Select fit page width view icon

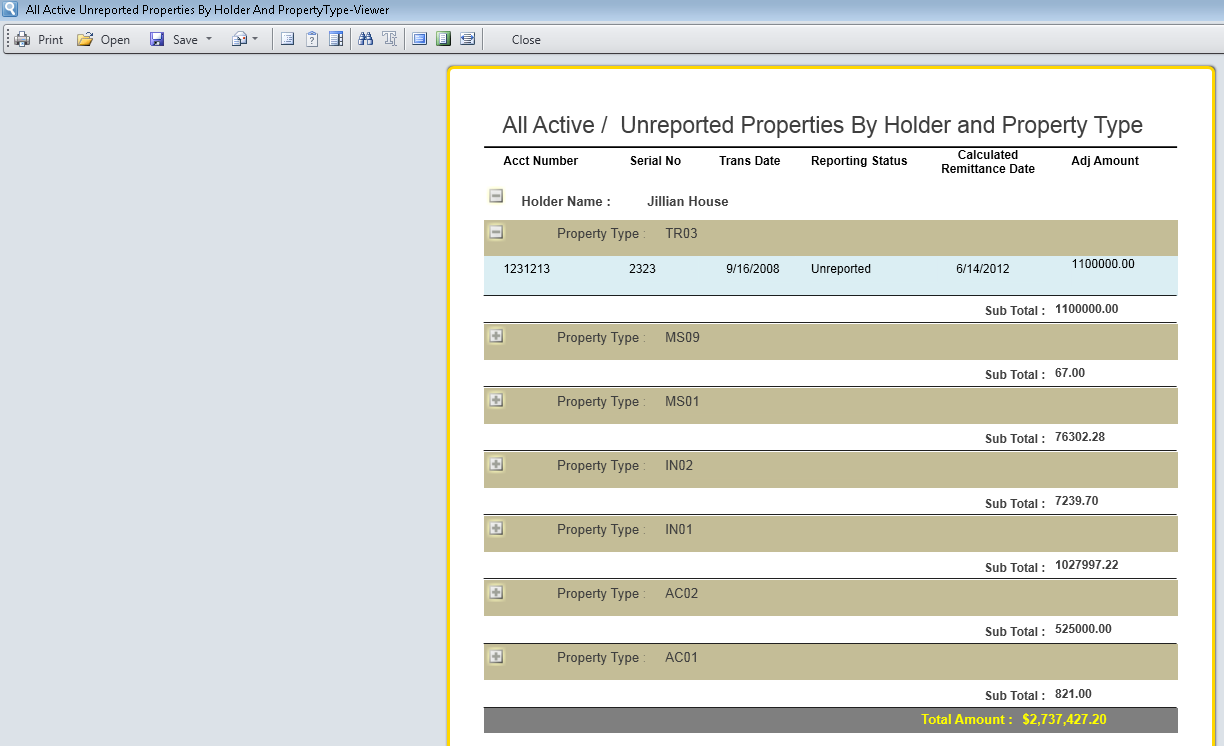point(468,39)
